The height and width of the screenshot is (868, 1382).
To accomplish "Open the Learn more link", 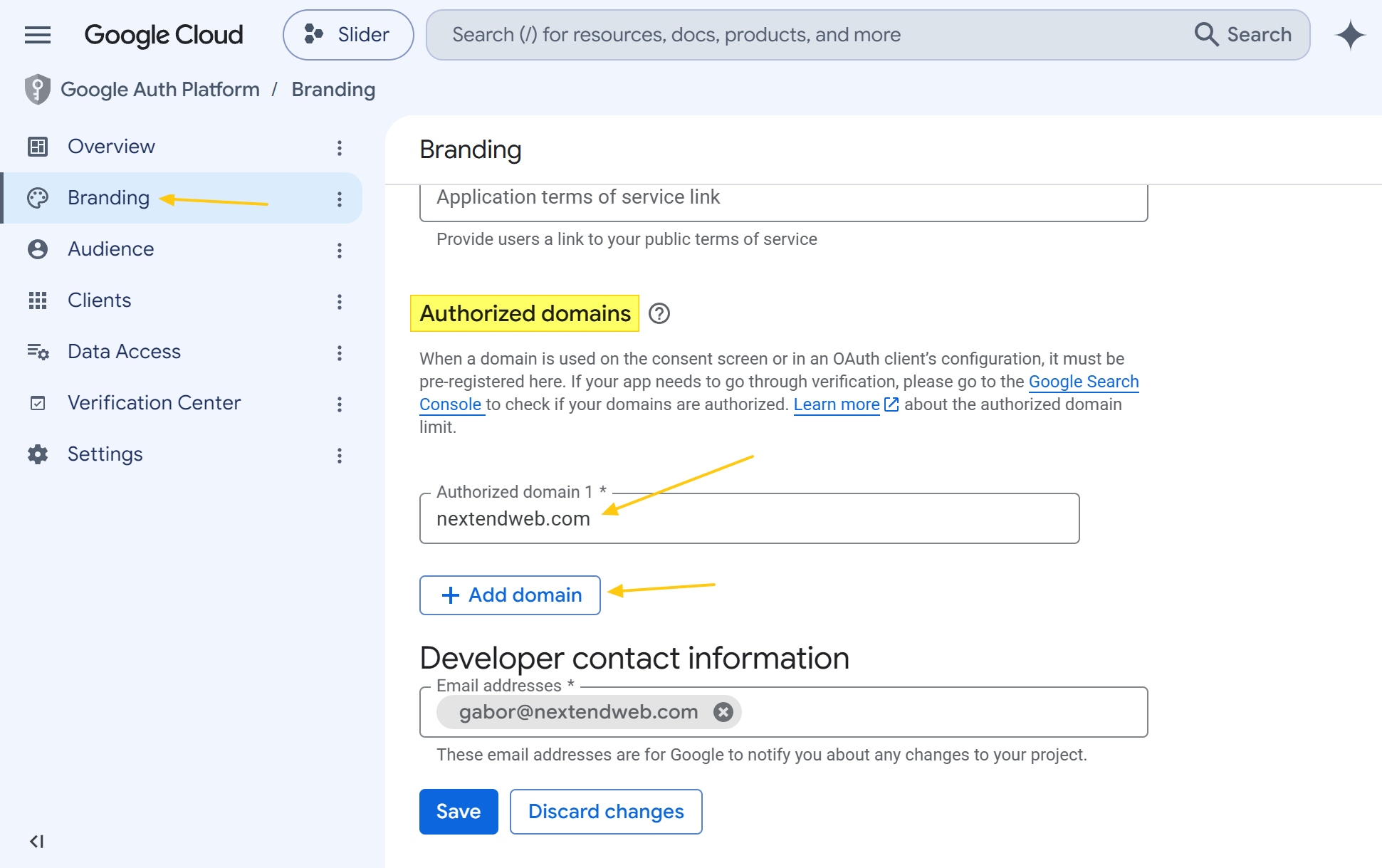I will tap(837, 404).
